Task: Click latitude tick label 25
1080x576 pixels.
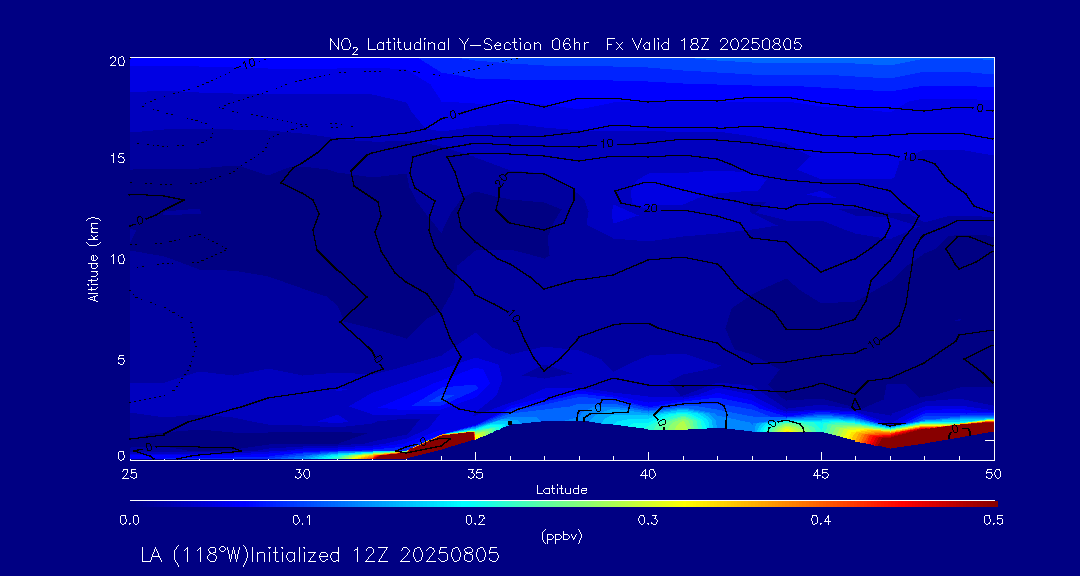Action: pyautogui.click(x=129, y=474)
